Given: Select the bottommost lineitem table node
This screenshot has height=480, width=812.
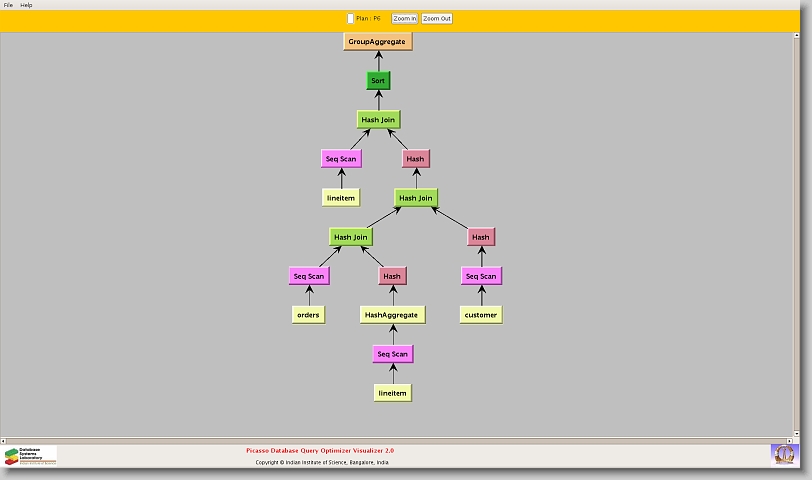Looking at the screenshot, I should click(x=392, y=393).
